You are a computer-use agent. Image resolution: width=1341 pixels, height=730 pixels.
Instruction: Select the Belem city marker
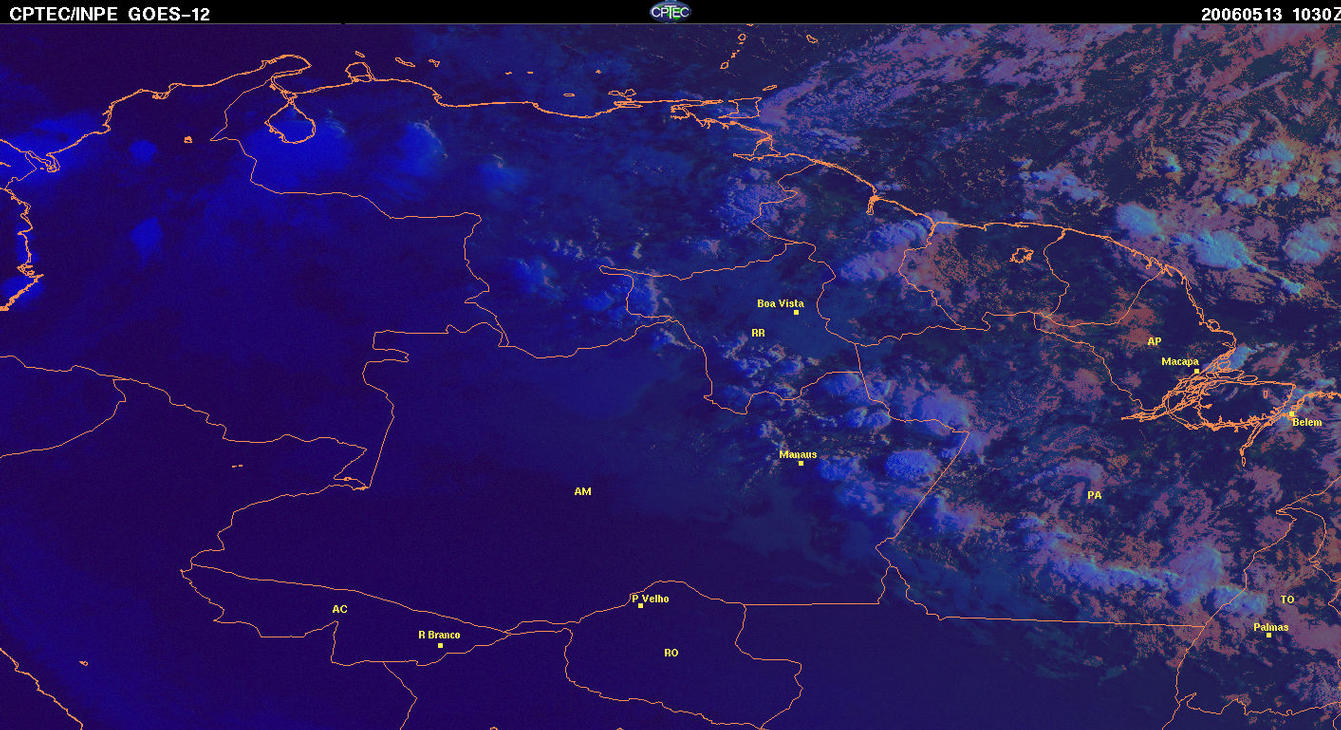click(x=1292, y=414)
